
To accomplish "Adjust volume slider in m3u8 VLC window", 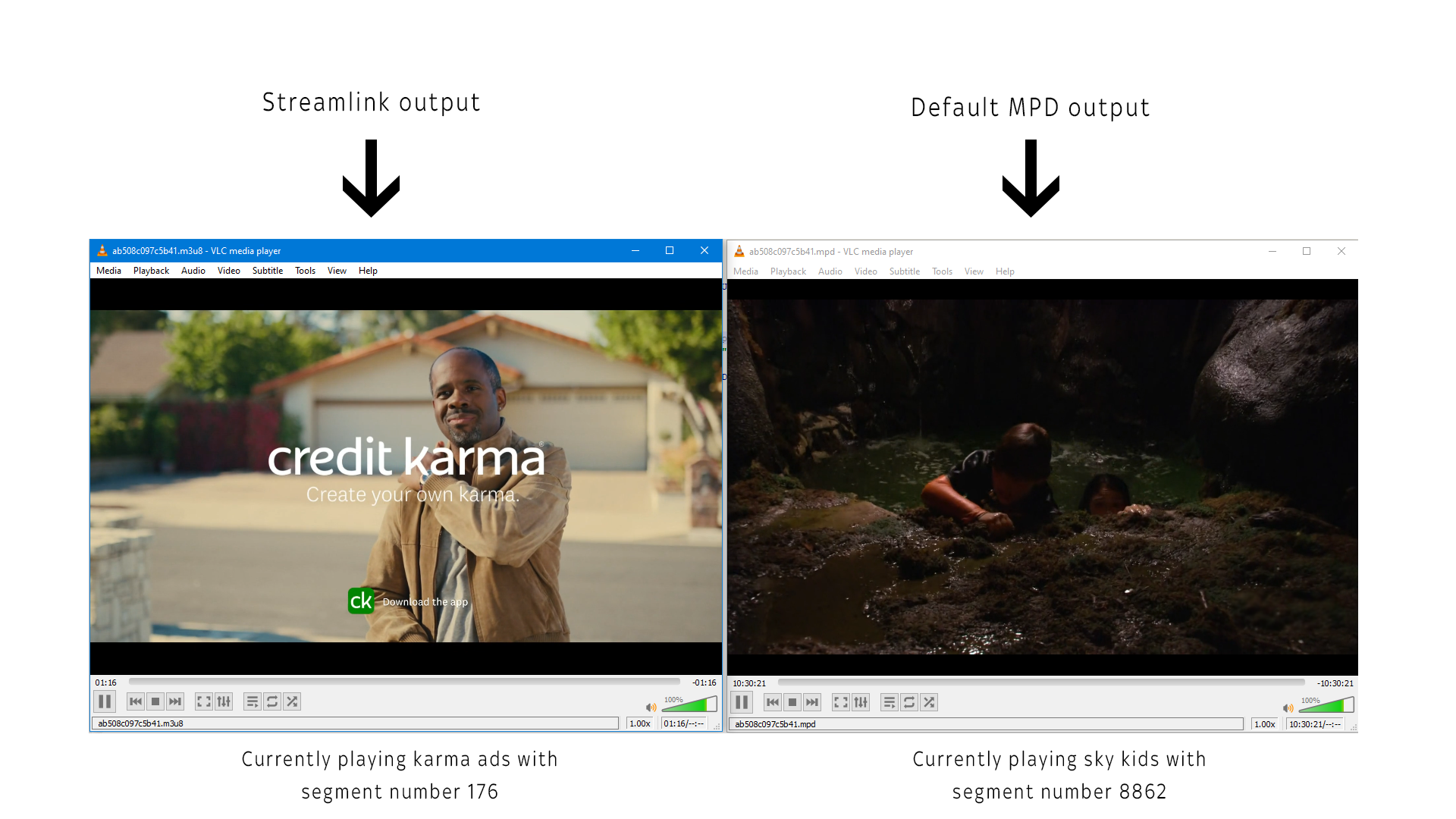I will 689,704.
